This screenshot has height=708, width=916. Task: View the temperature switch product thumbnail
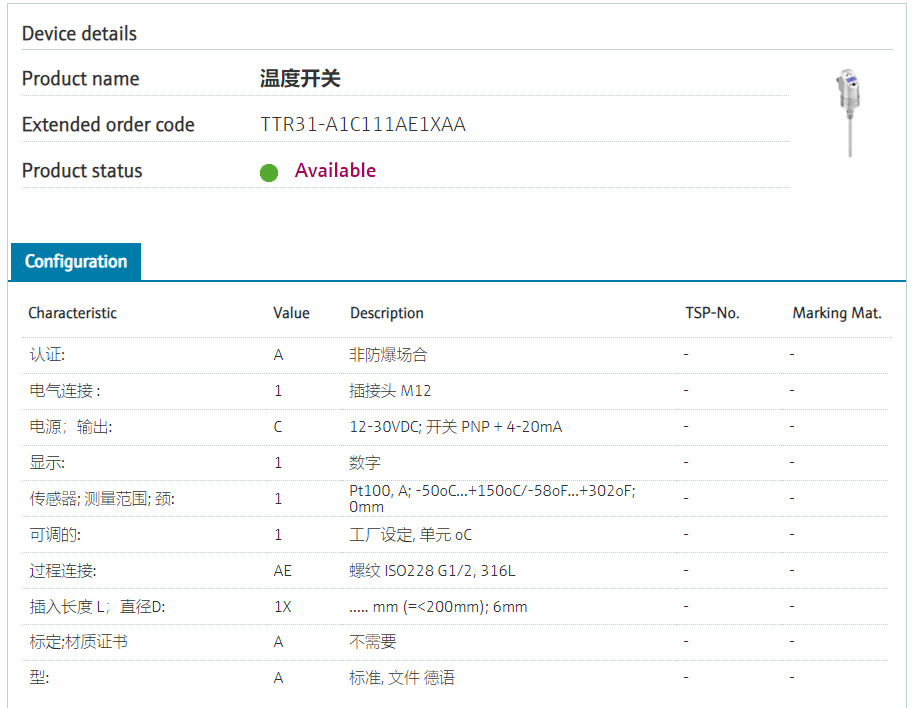(849, 113)
